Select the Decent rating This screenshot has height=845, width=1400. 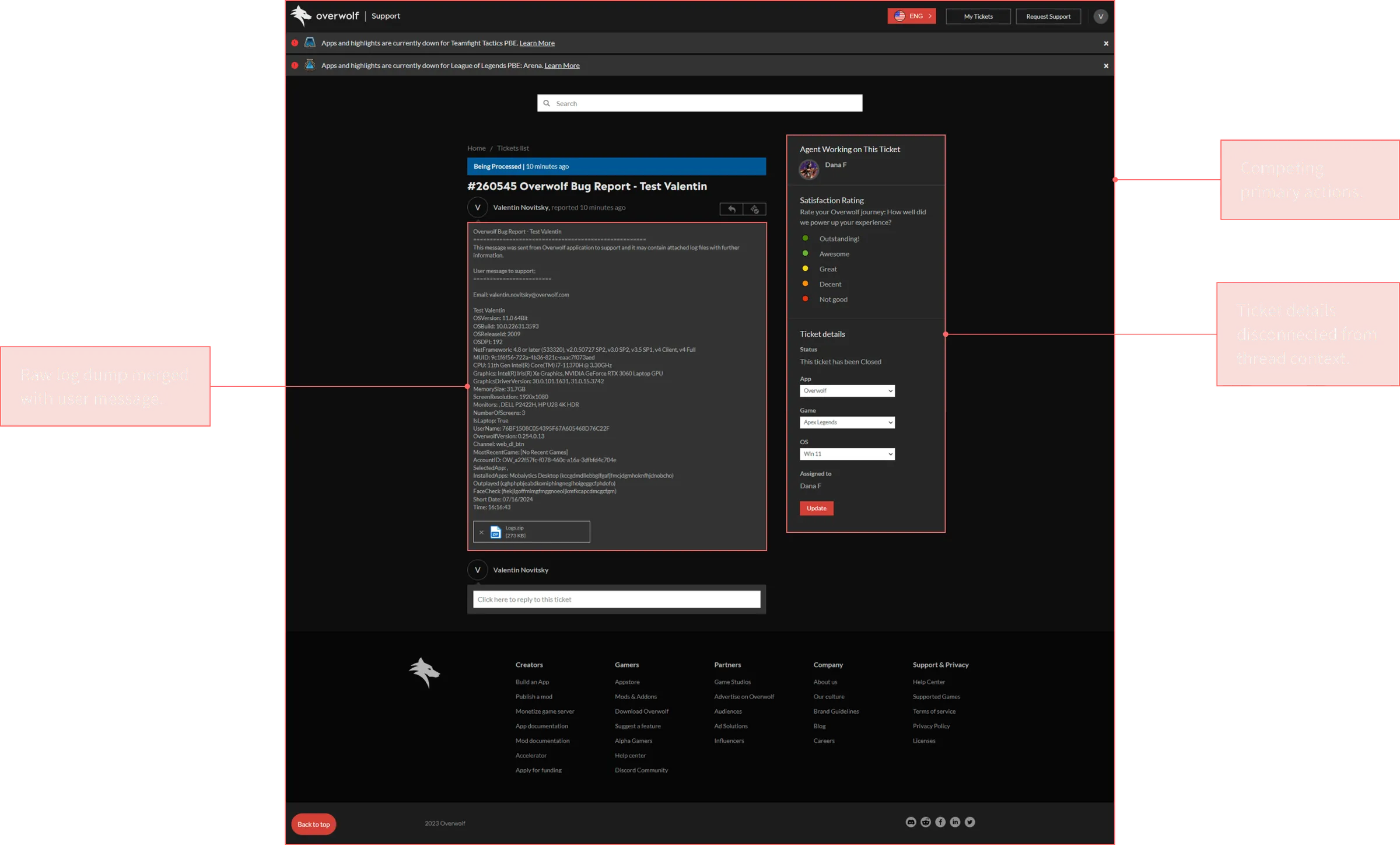805,284
